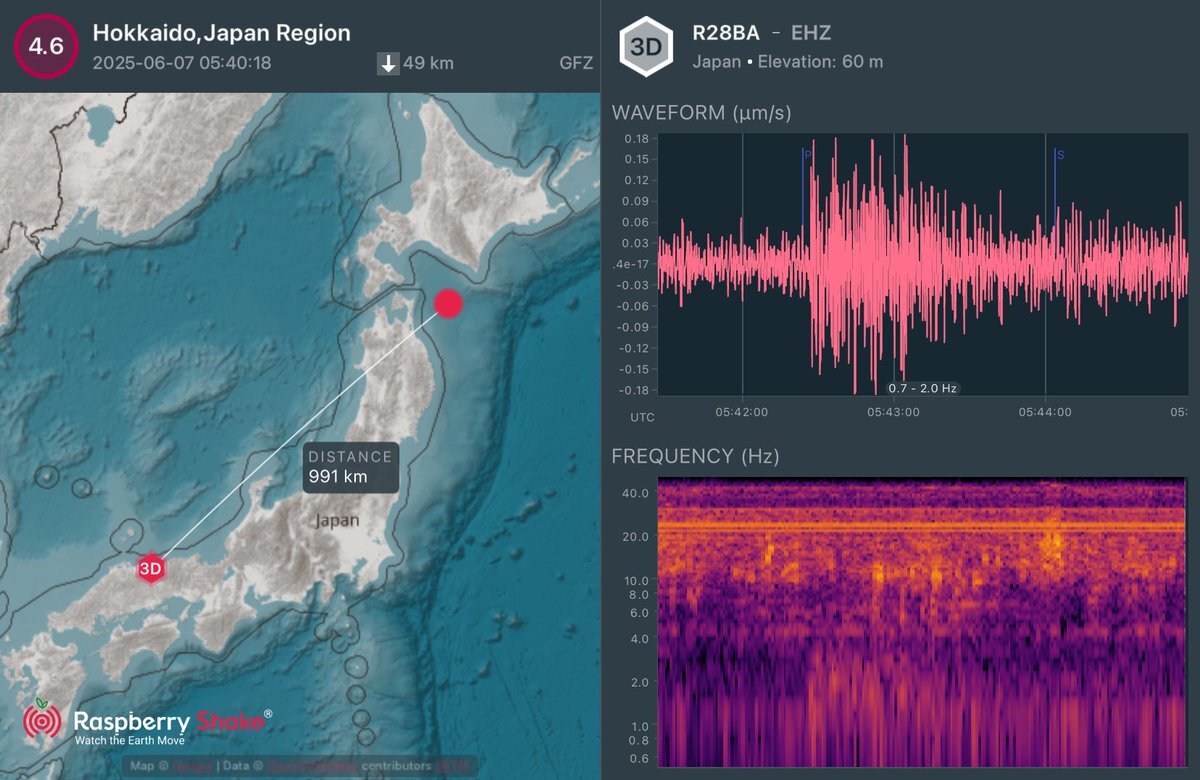Click the DISTANCE 991 km label
The image size is (1200, 780).
350,467
